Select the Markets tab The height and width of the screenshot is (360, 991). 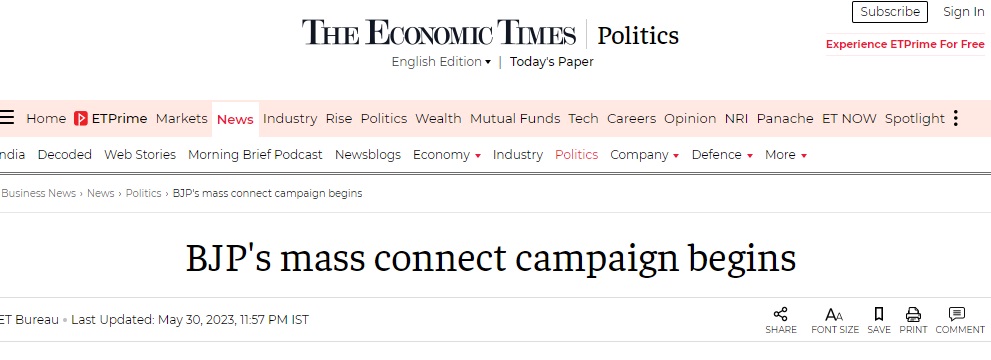click(181, 118)
